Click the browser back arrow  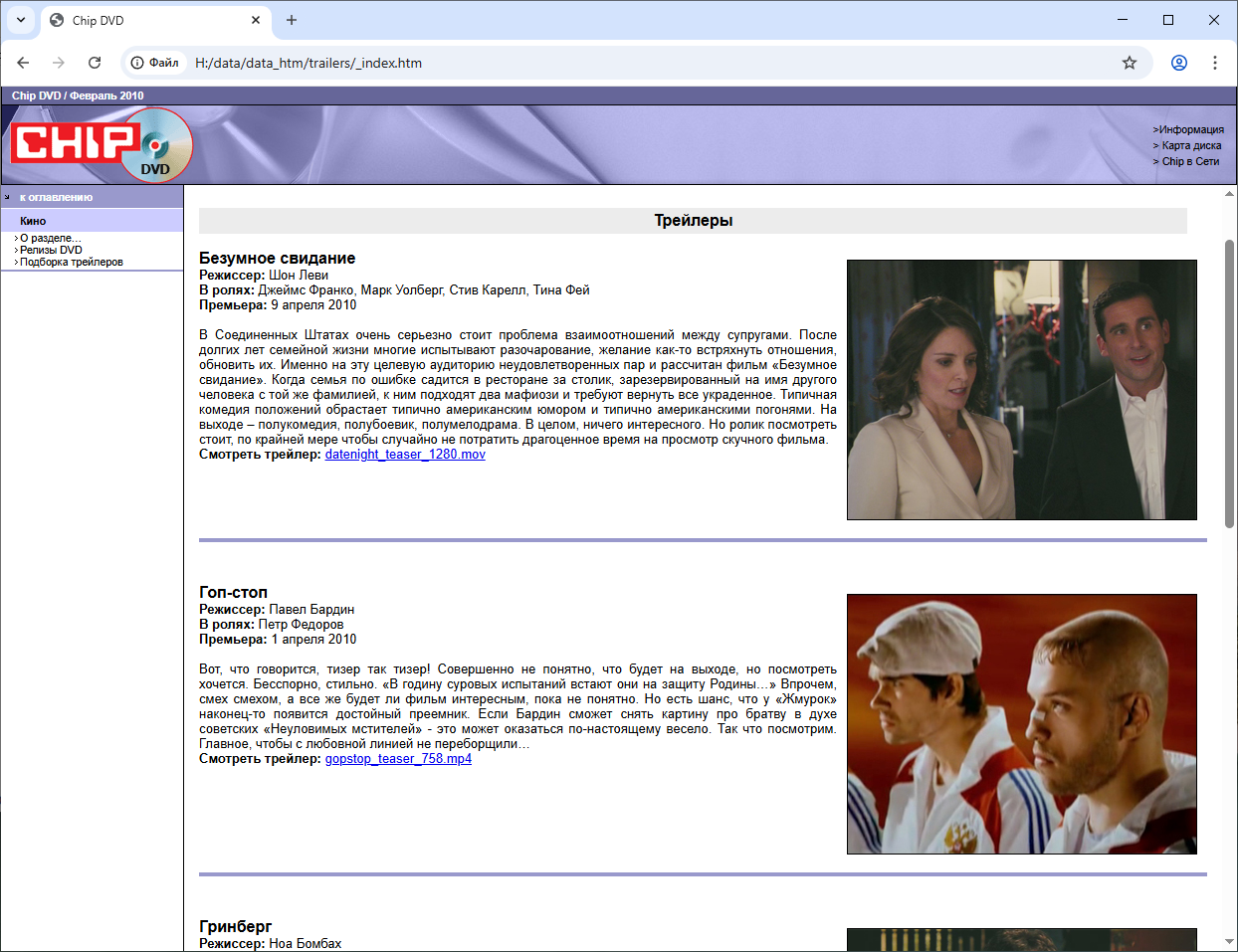(23, 63)
